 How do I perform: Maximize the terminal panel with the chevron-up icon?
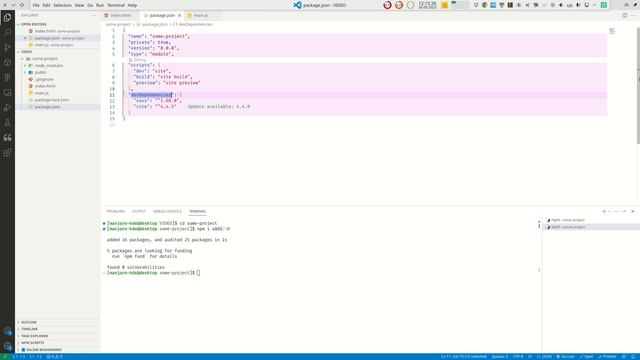coord(624,211)
